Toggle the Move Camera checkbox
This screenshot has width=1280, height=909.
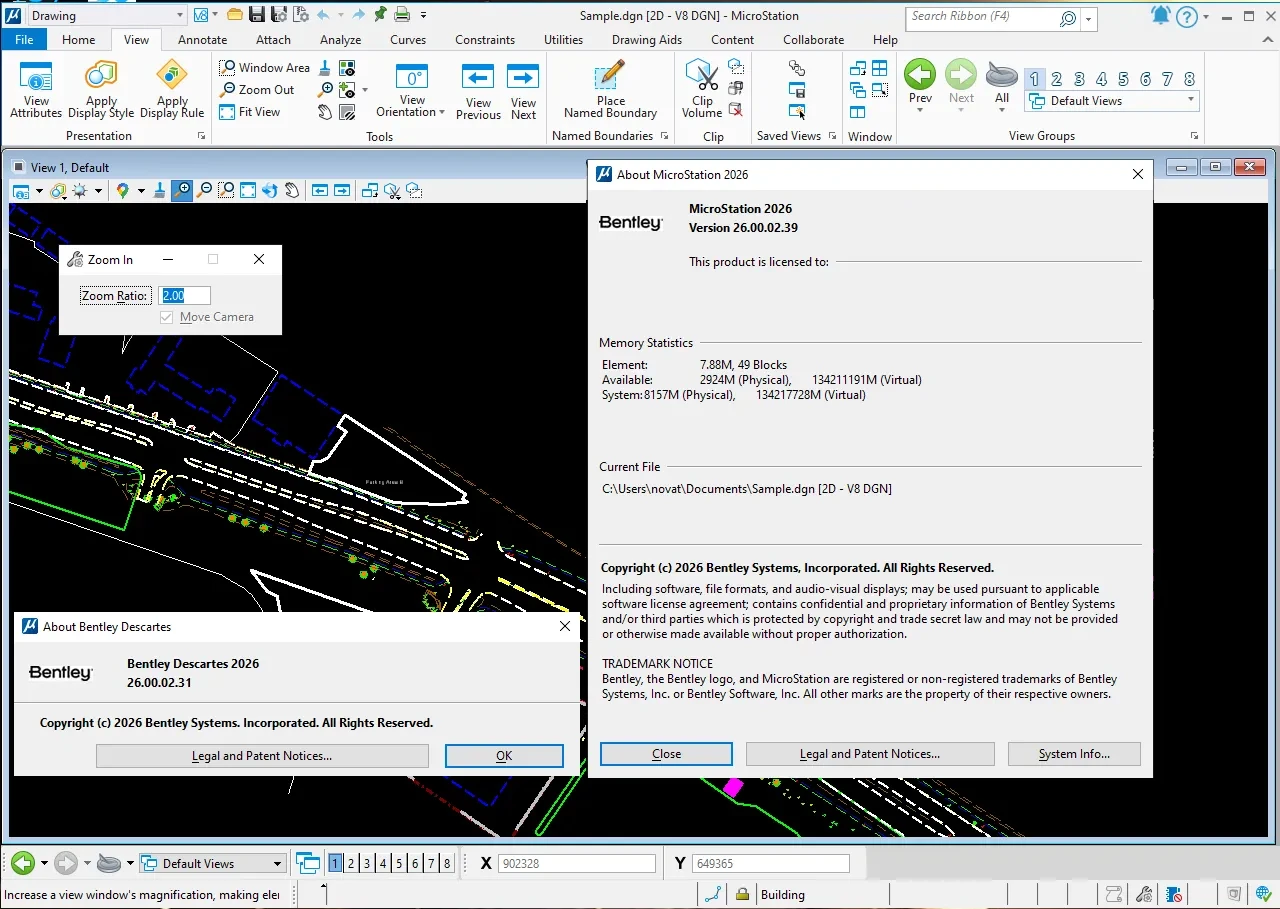[x=167, y=317]
